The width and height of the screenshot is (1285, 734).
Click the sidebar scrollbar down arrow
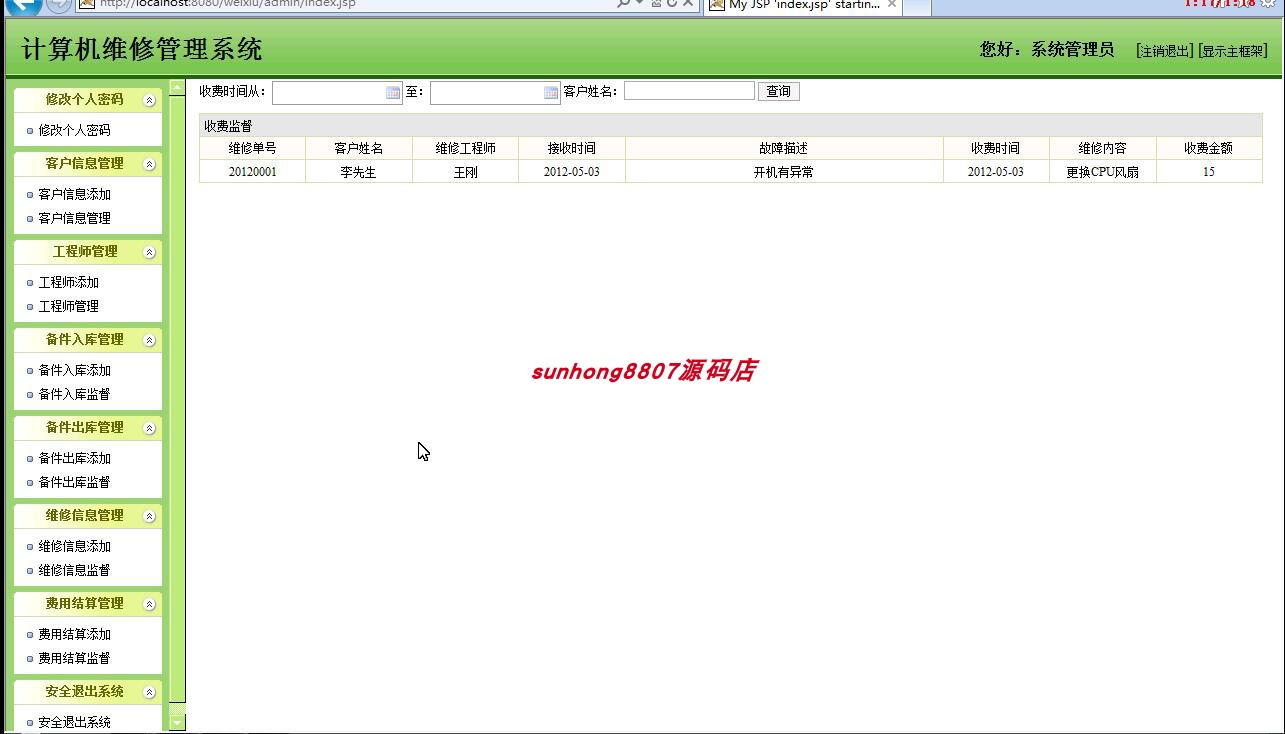(x=177, y=721)
